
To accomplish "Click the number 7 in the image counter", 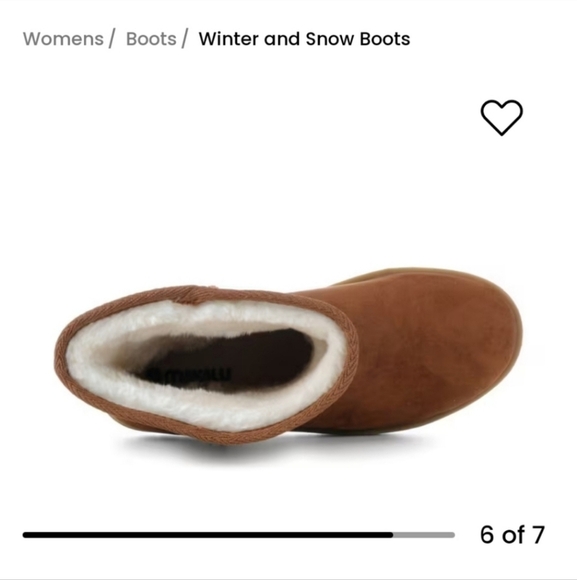I will pos(538,535).
